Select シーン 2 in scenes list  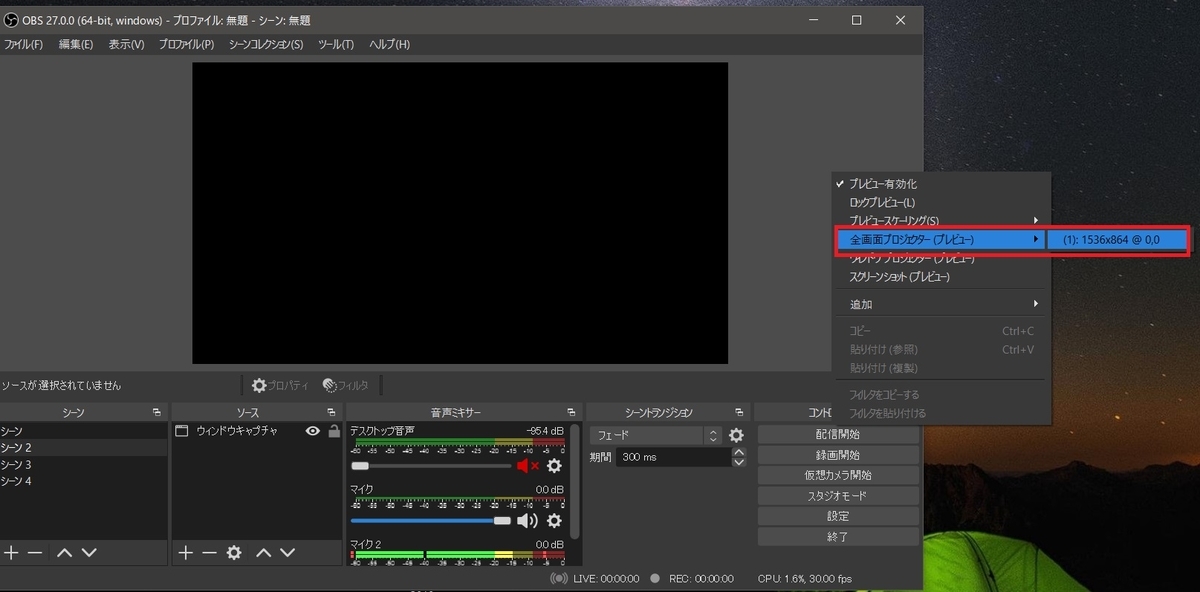point(84,448)
